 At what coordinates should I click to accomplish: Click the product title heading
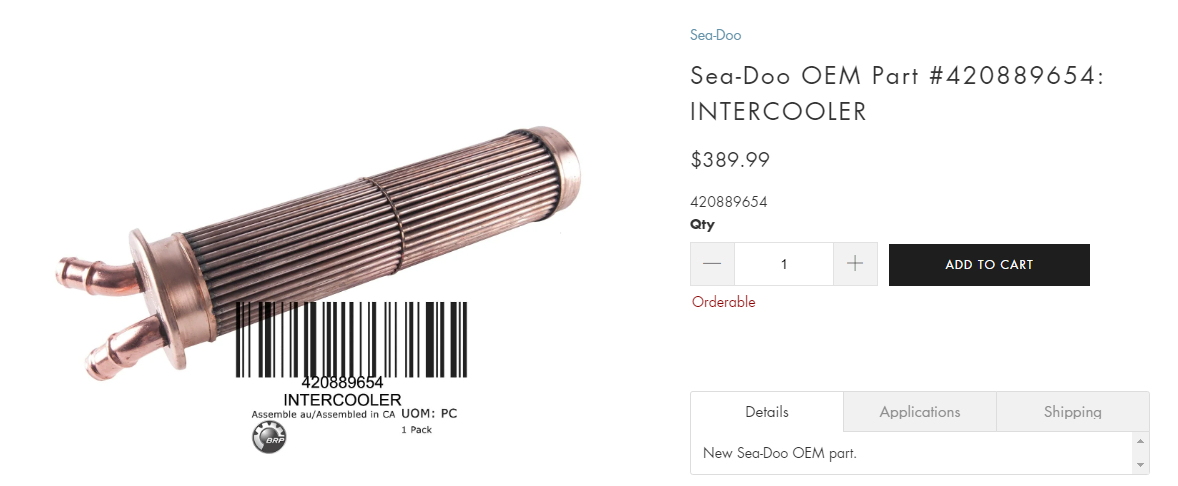point(896,93)
